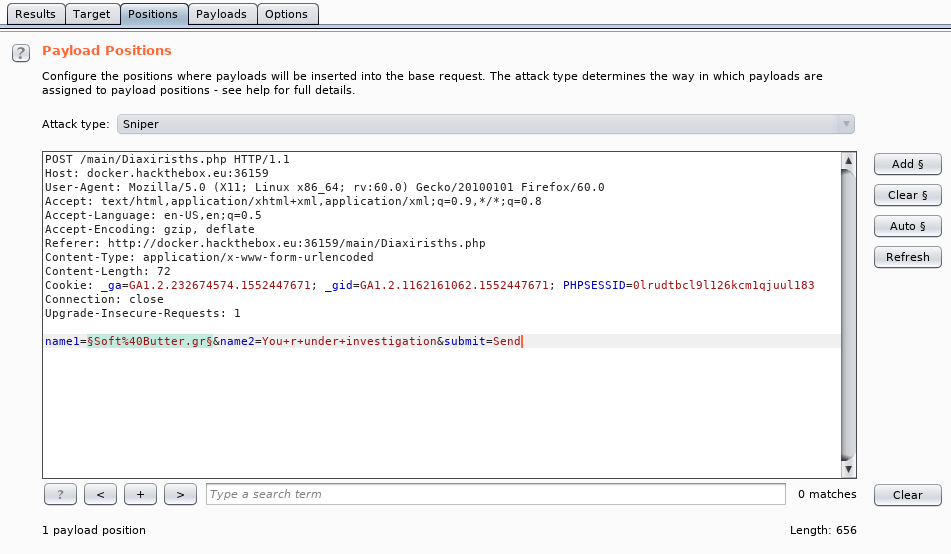Open the Options tab
Viewport: 951px width, 554px height.
click(286, 14)
